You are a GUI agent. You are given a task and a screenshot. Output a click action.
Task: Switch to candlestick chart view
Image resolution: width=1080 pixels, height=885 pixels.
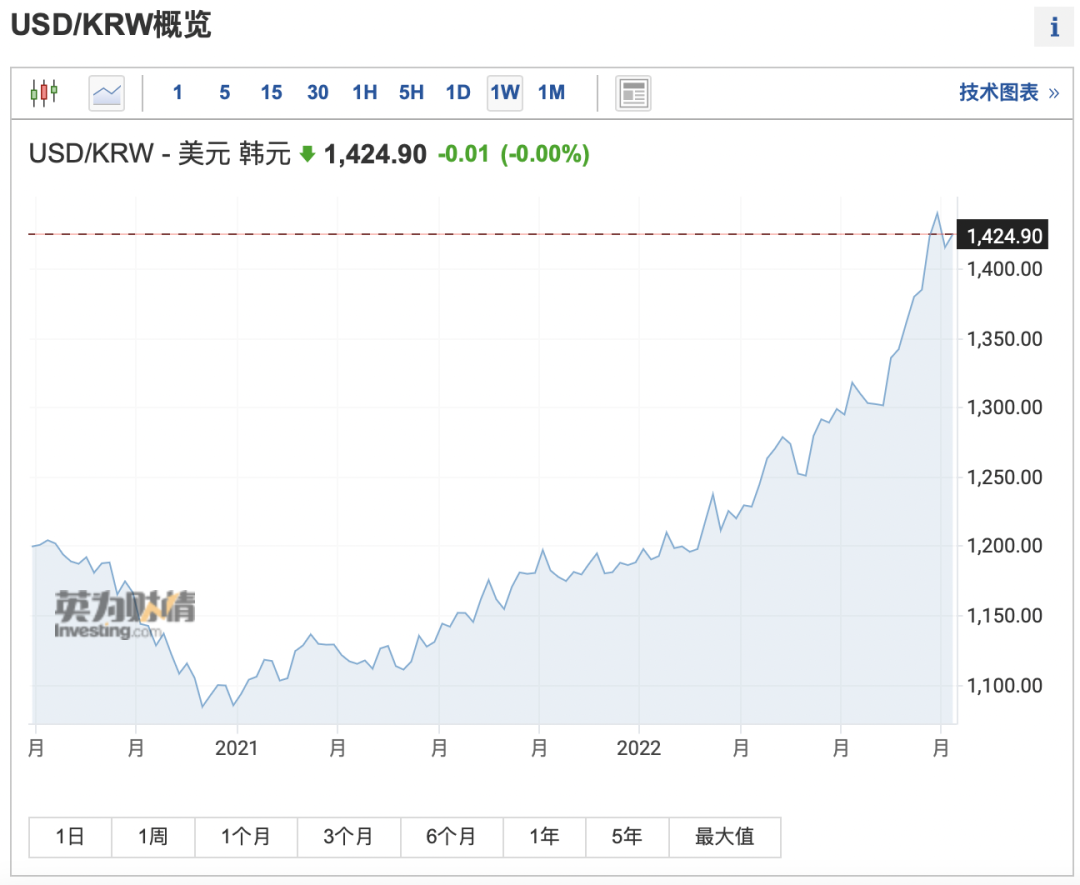(44, 92)
